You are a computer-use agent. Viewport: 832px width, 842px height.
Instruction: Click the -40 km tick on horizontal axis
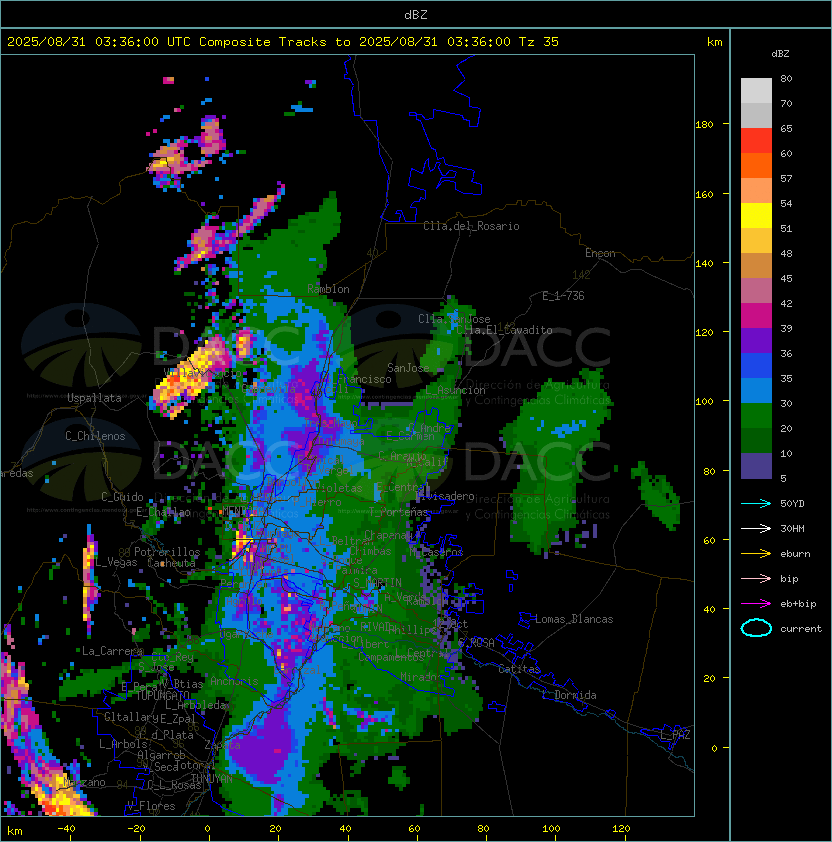66,829
